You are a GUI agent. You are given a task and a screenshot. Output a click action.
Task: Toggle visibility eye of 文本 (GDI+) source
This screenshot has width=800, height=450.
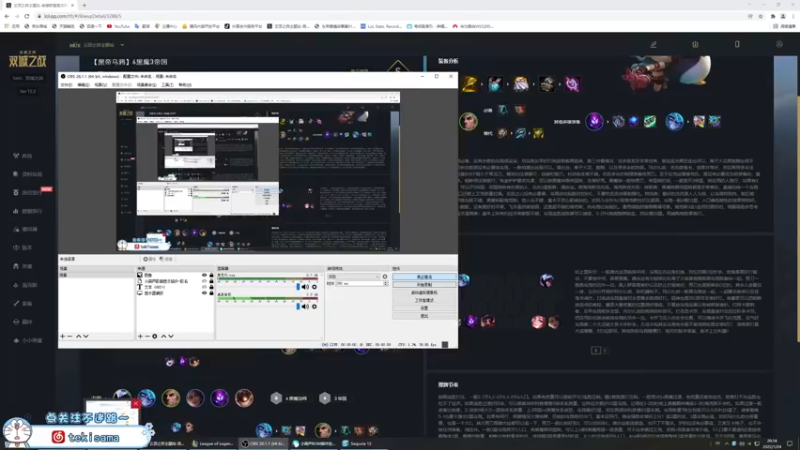tap(205, 287)
